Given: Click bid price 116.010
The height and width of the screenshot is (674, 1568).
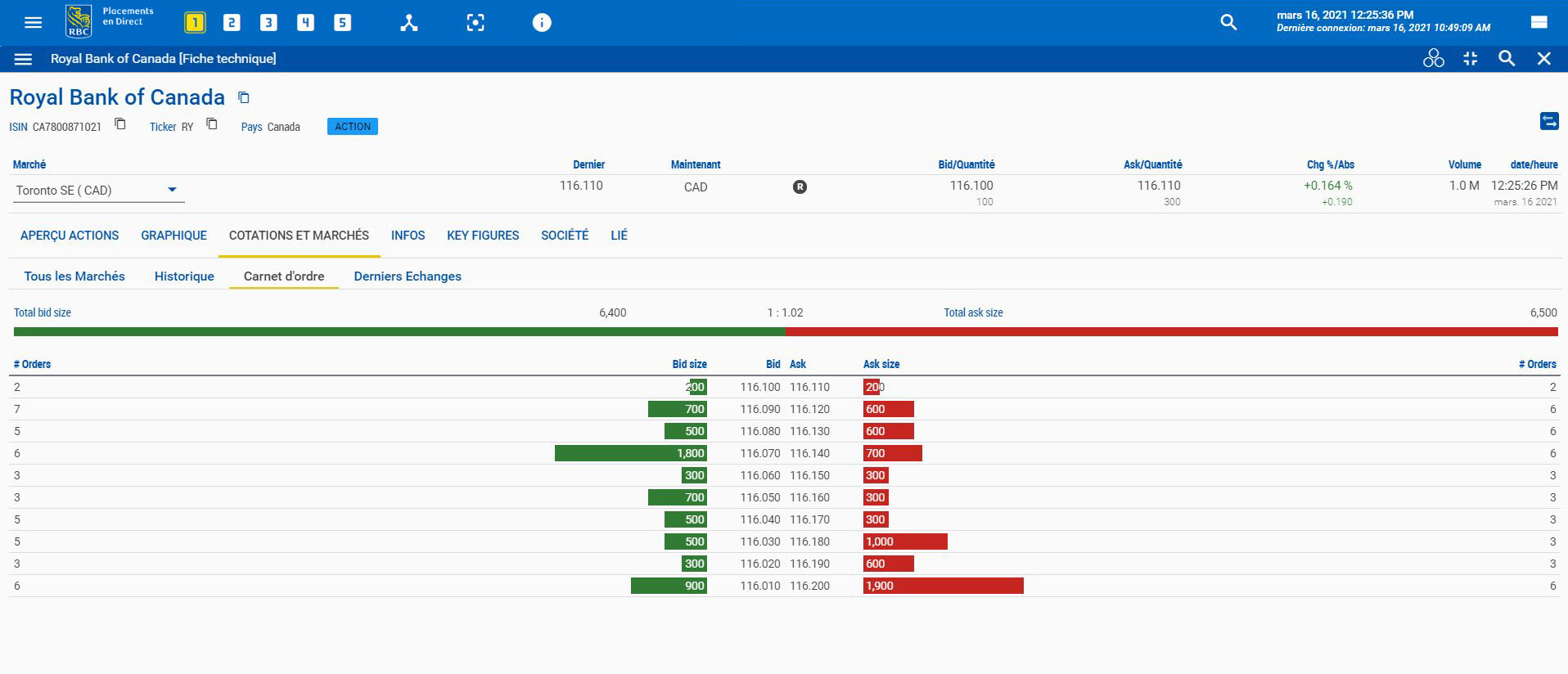Looking at the screenshot, I should point(760,586).
